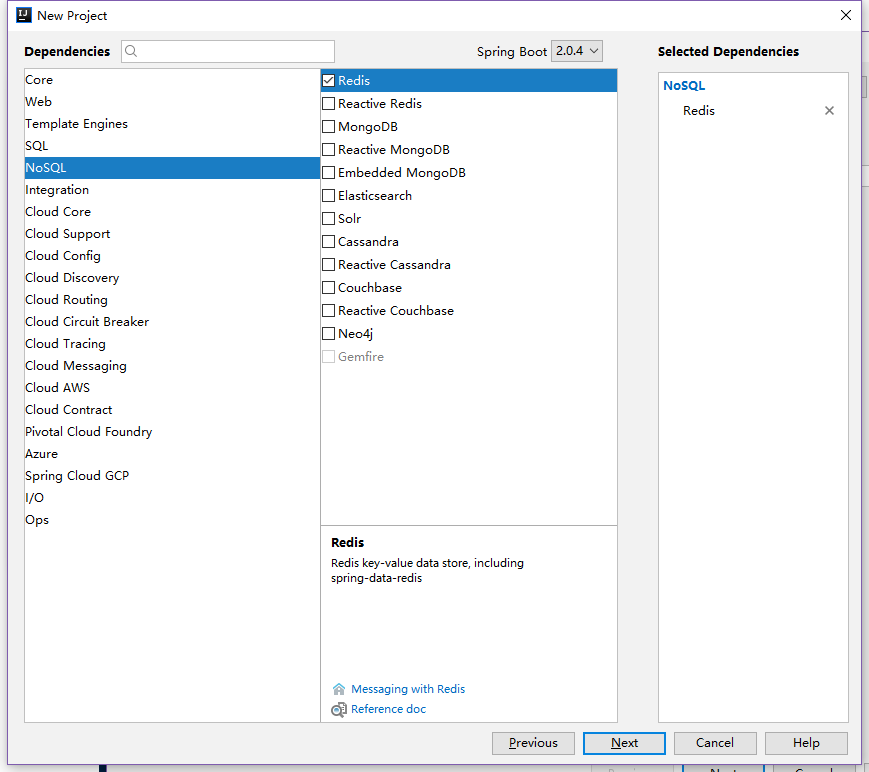
Task: Open the Messaging with Redis guide link
Action: [x=408, y=689]
